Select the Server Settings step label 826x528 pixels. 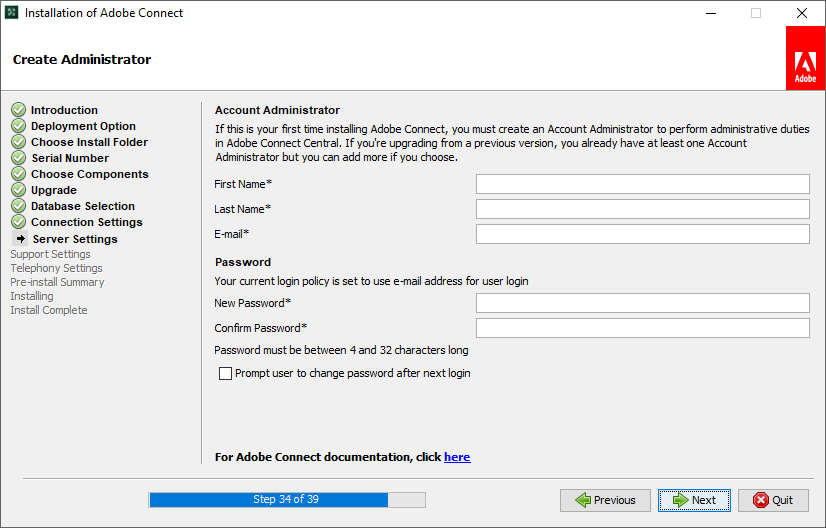tap(75, 239)
